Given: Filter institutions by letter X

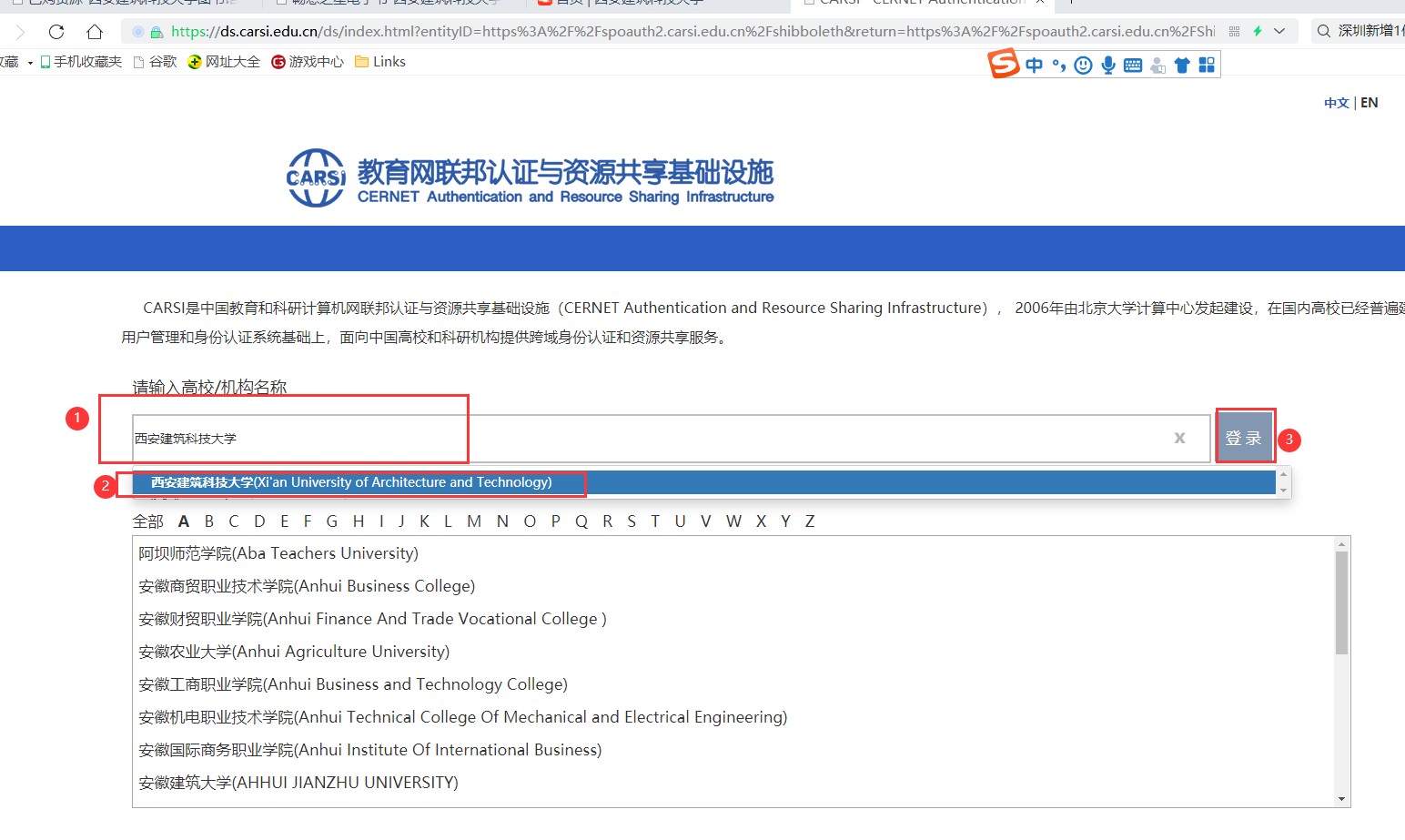Looking at the screenshot, I should tap(761, 521).
